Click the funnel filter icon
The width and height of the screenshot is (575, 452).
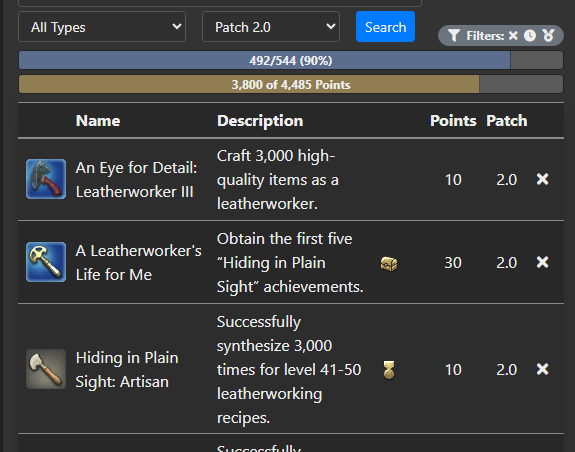coord(454,36)
